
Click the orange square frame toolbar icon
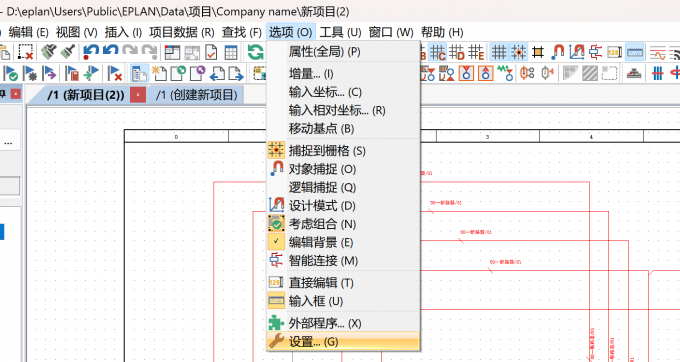coord(538,52)
